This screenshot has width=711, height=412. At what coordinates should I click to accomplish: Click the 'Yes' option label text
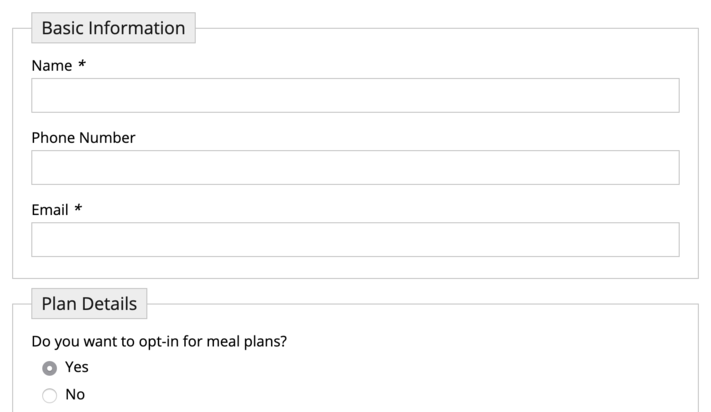pyautogui.click(x=77, y=367)
